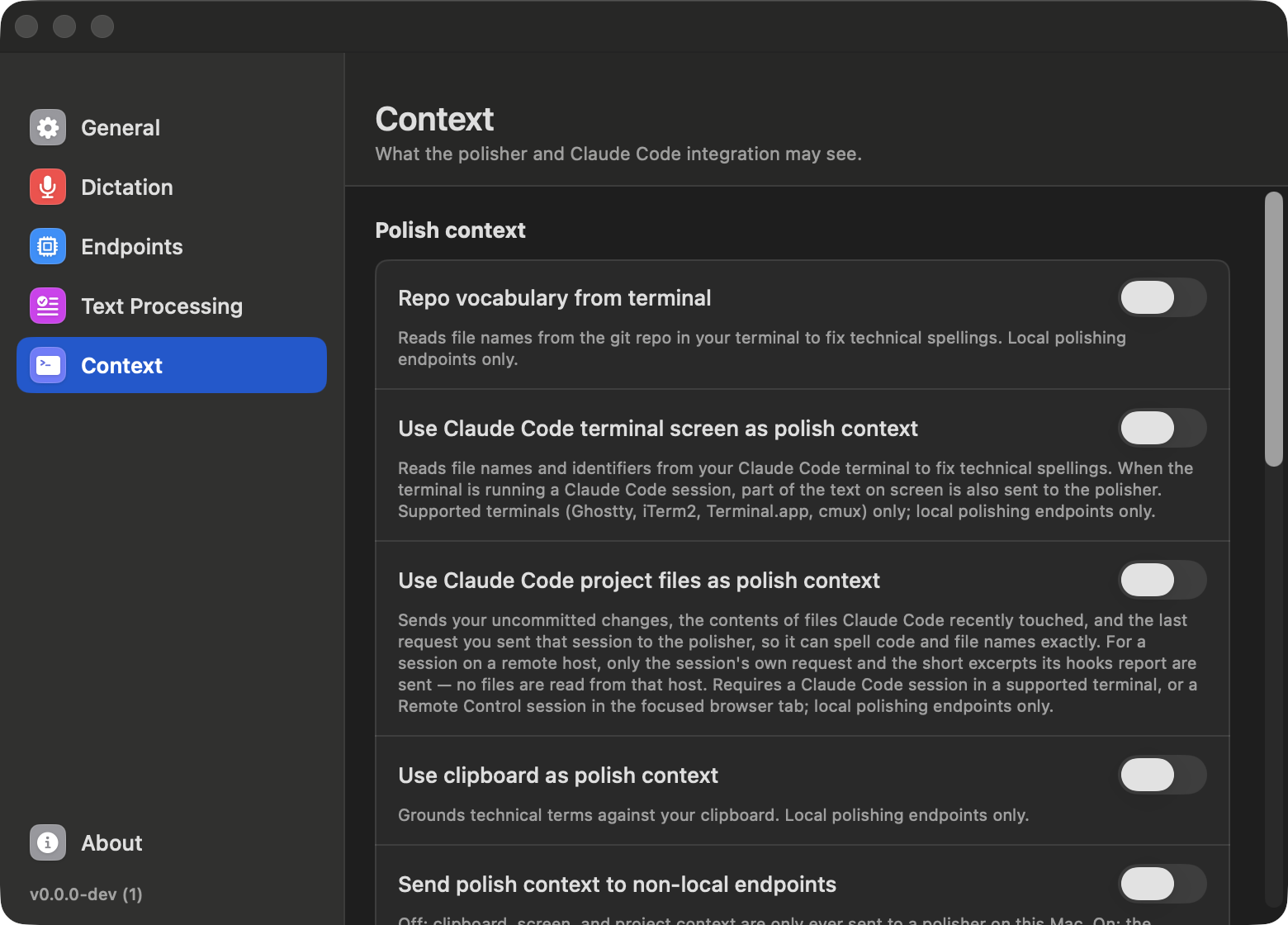The height and width of the screenshot is (925, 1288).
Task: Click 'Use Claude Code terminal screen as polish context' label
Action: click(x=658, y=429)
